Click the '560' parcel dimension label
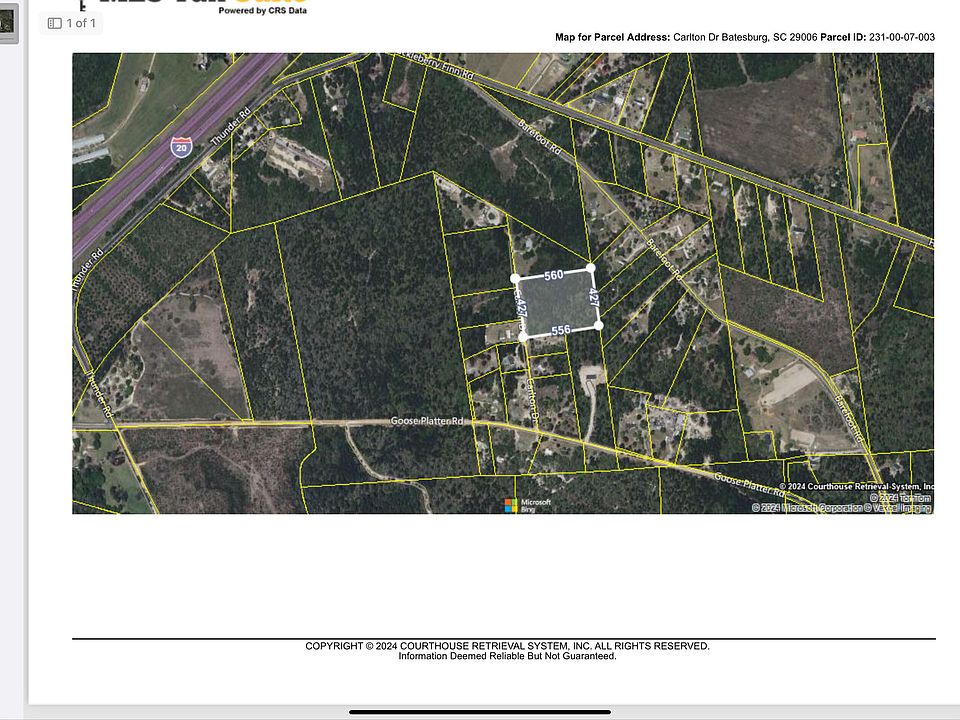 553,275
